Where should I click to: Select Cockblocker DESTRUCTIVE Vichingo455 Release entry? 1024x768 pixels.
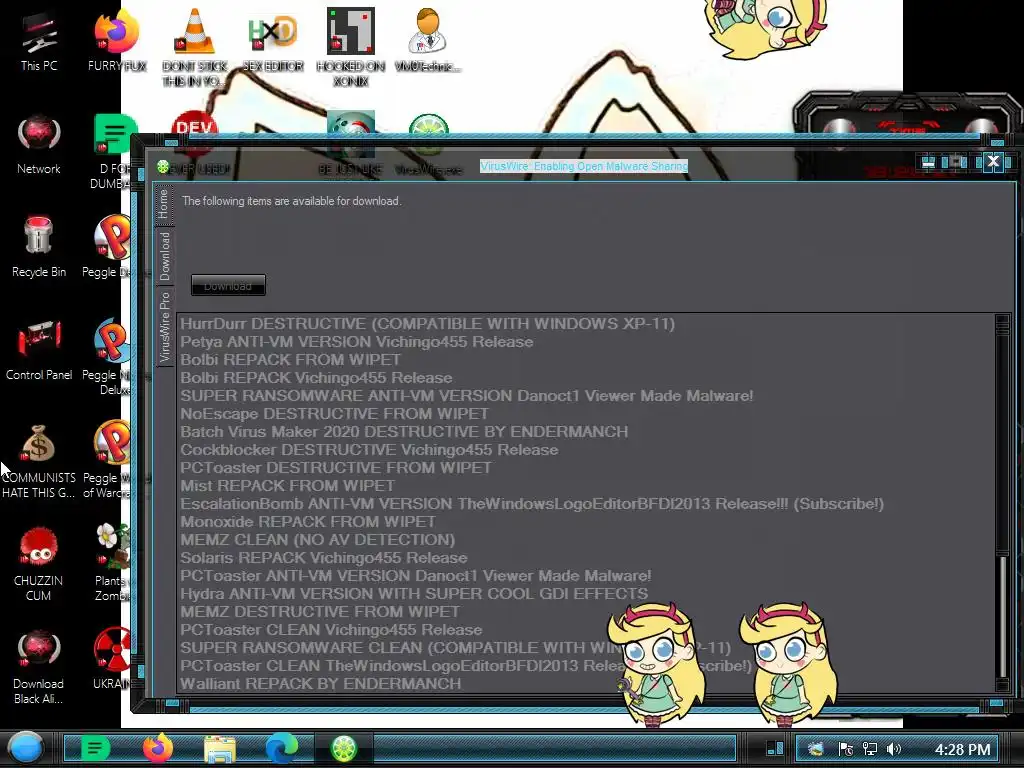[370, 450]
